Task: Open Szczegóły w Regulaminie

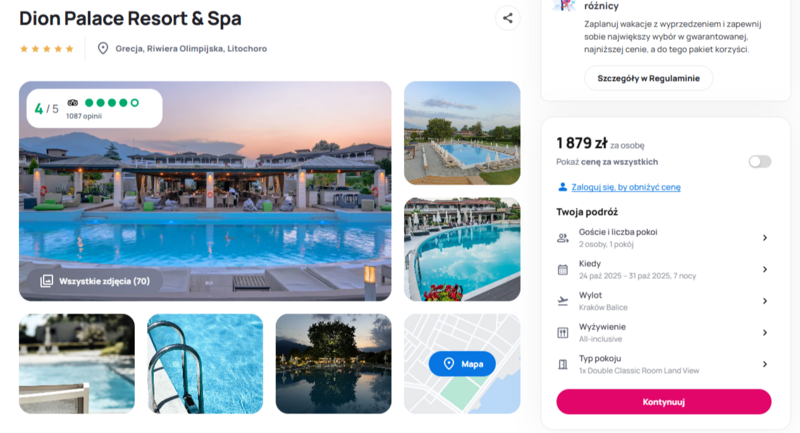Action: pos(648,78)
